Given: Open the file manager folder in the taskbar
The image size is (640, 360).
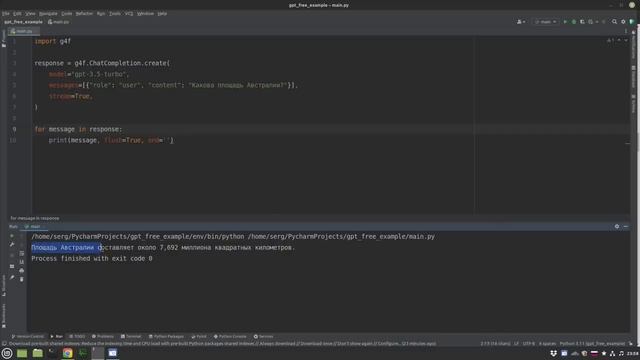Looking at the screenshot, I should [38, 353].
